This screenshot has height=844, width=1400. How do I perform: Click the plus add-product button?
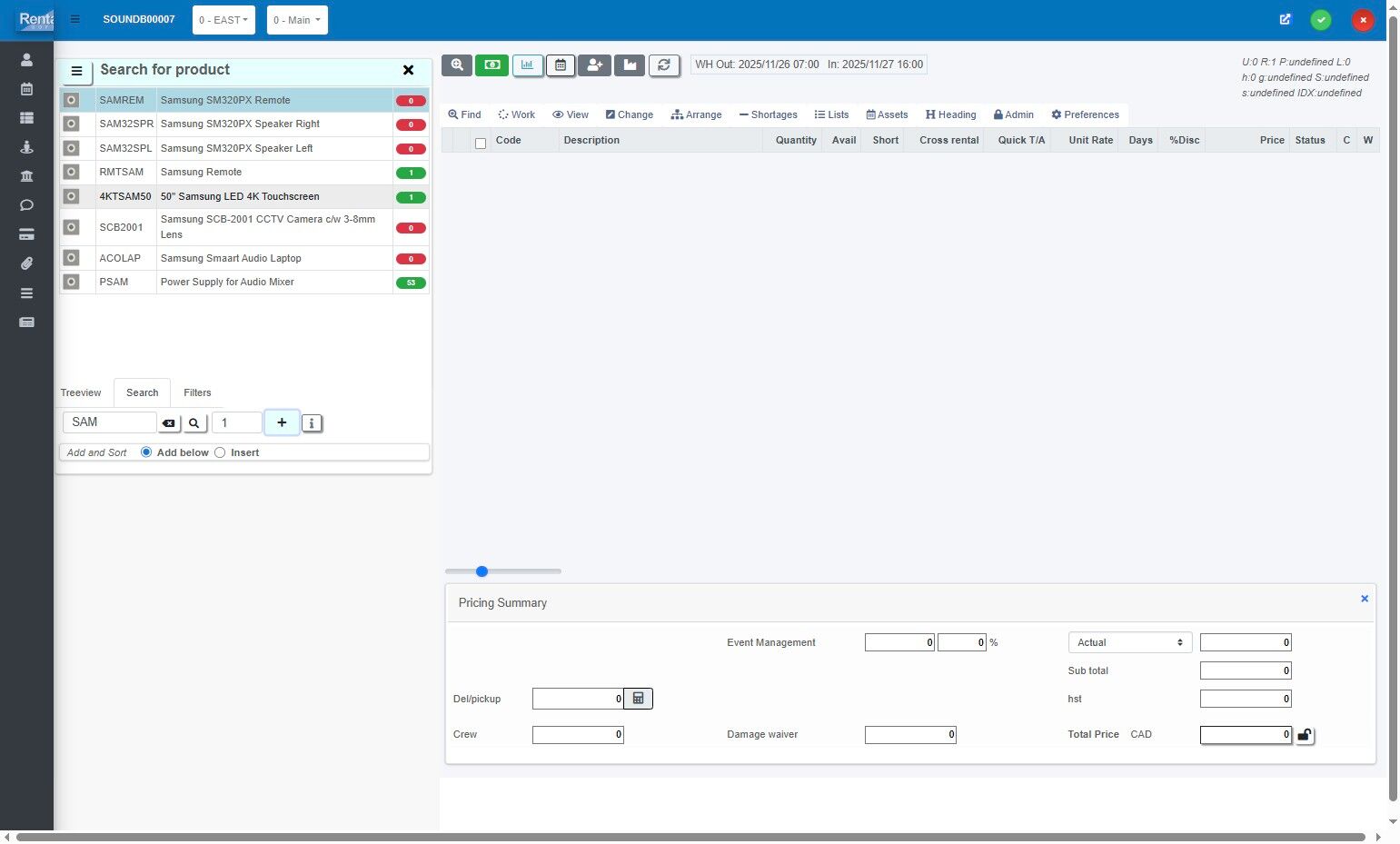tap(282, 422)
